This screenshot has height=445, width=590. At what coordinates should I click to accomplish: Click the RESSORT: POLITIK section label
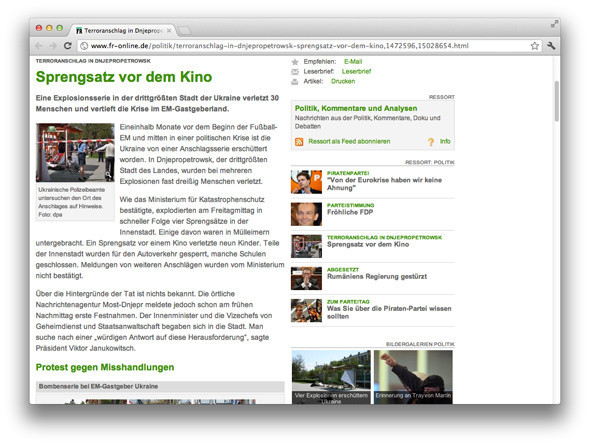click(x=430, y=163)
